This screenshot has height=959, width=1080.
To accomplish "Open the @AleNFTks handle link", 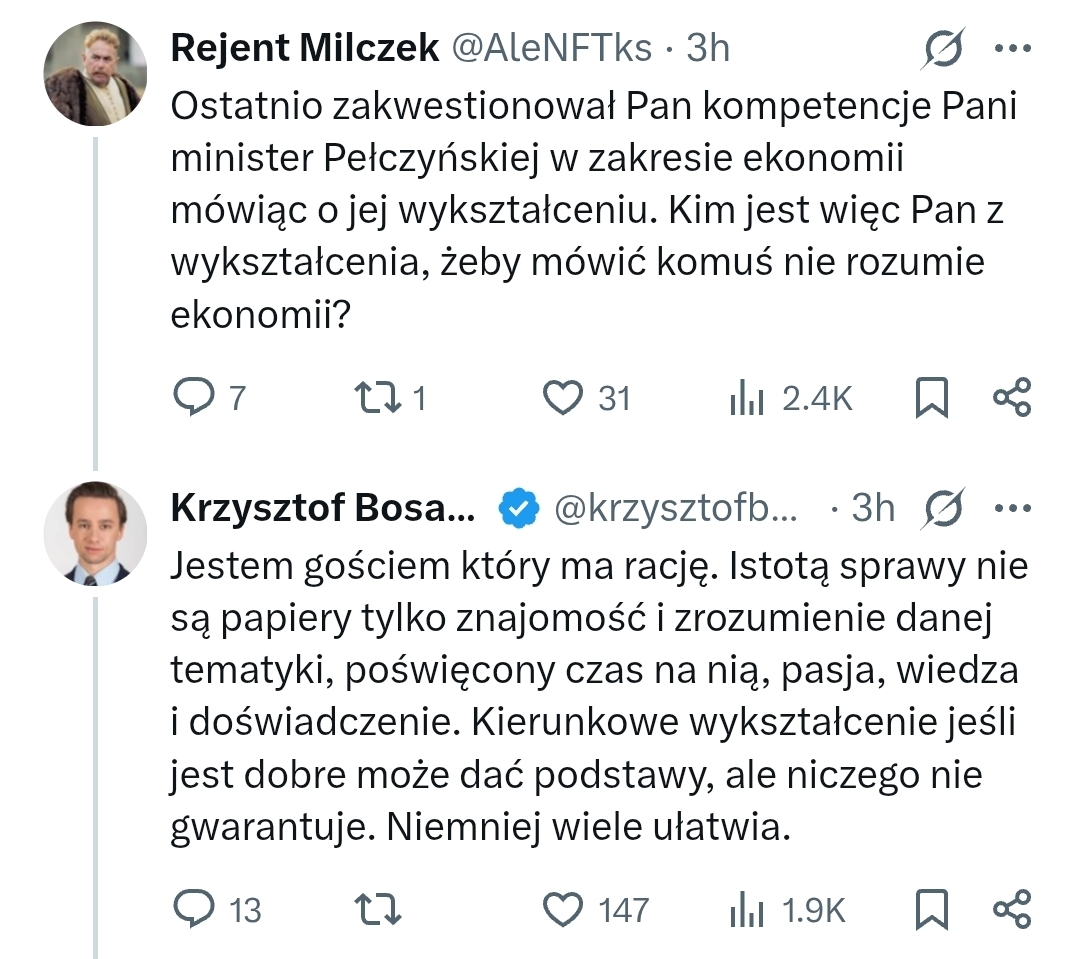I will [554, 48].
